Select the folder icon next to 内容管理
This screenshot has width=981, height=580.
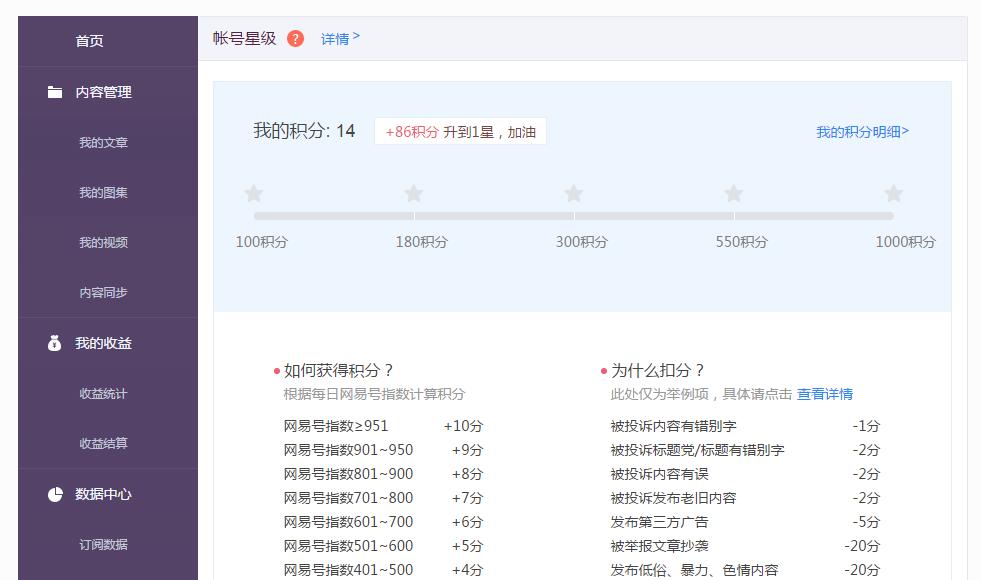[54, 92]
